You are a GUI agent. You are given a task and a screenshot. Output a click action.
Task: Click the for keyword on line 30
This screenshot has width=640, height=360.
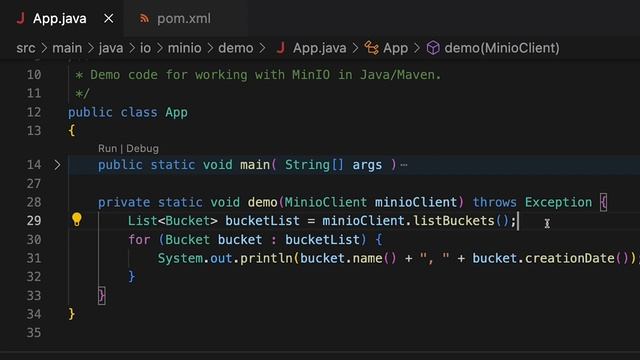click(x=139, y=240)
